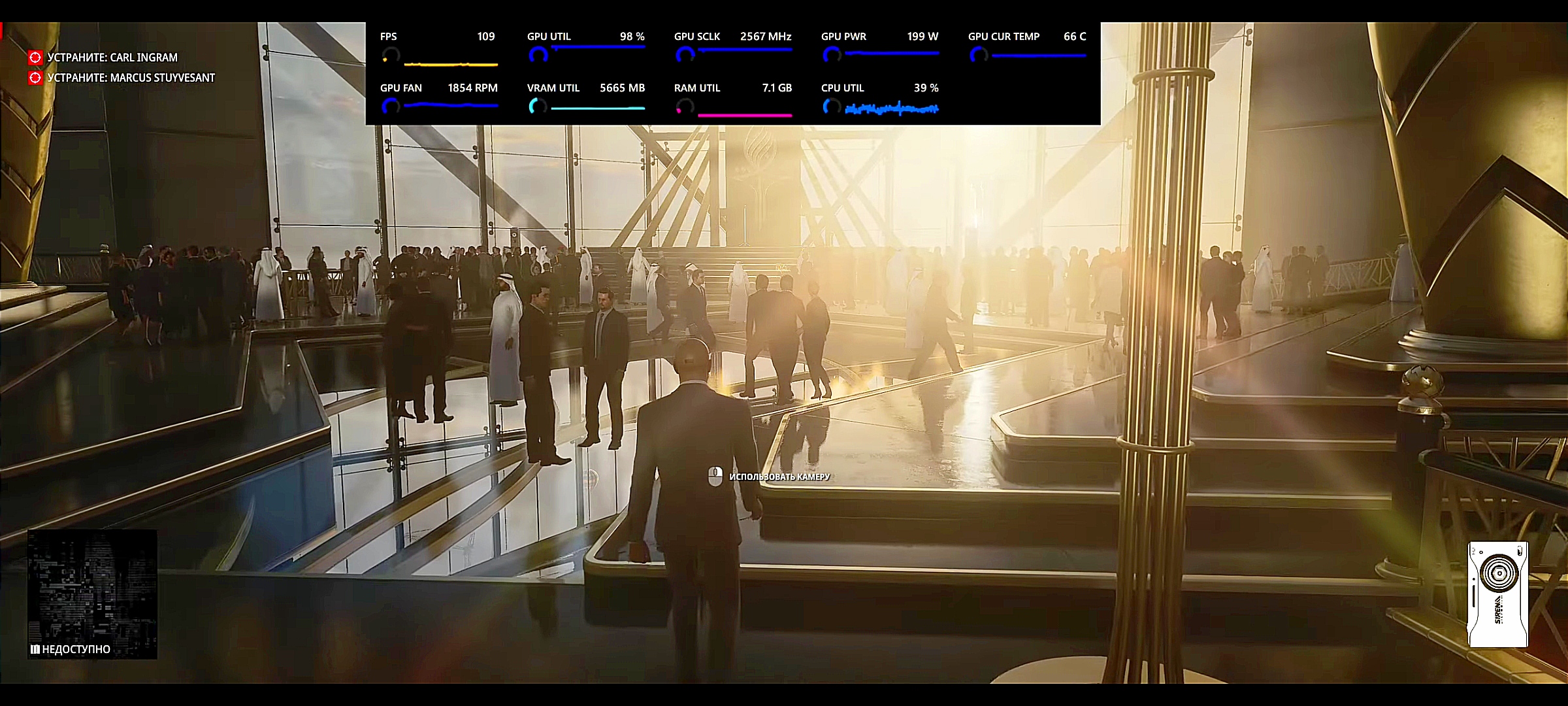Image resolution: width=1568 pixels, height=706 pixels.
Task: Click the GPU PWR gauge dial icon
Action: click(832, 56)
